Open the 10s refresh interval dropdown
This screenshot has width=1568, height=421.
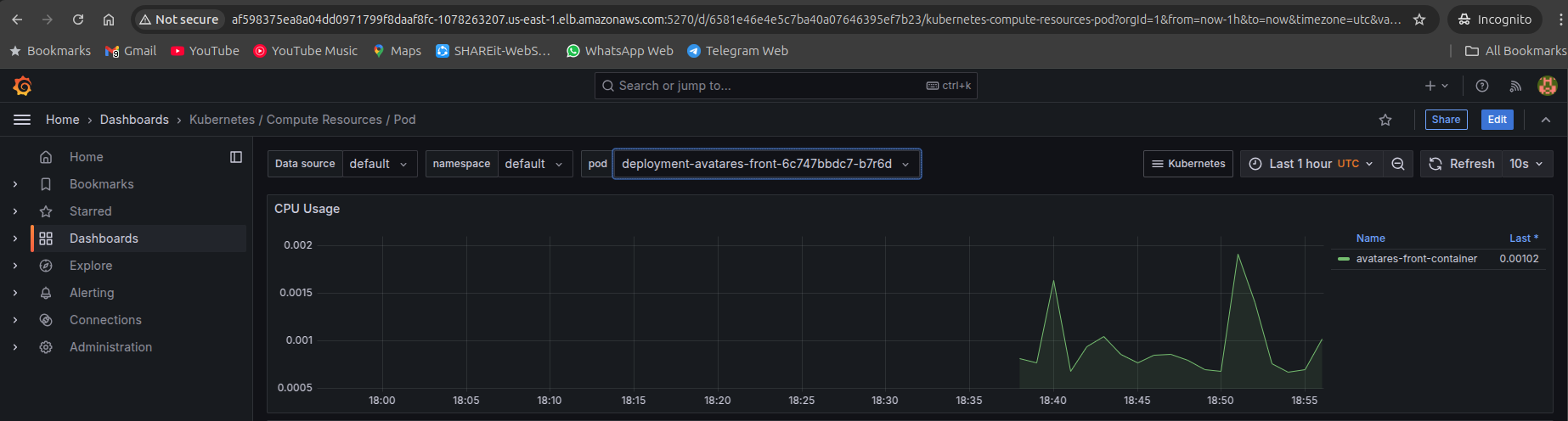tap(1526, 164)
